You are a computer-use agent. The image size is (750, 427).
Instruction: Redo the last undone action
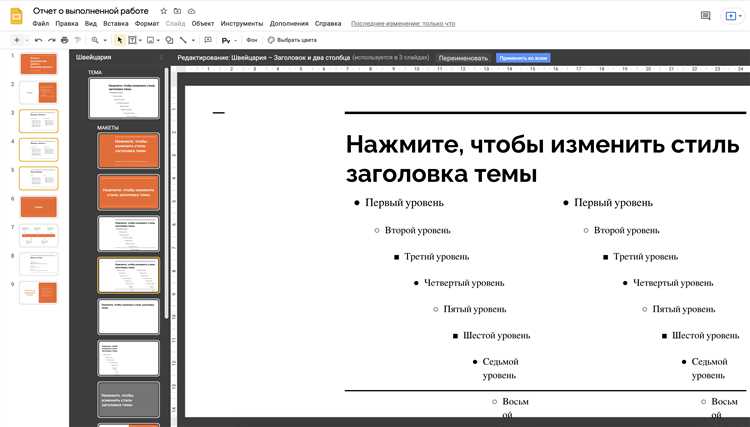tap(52, 40)
